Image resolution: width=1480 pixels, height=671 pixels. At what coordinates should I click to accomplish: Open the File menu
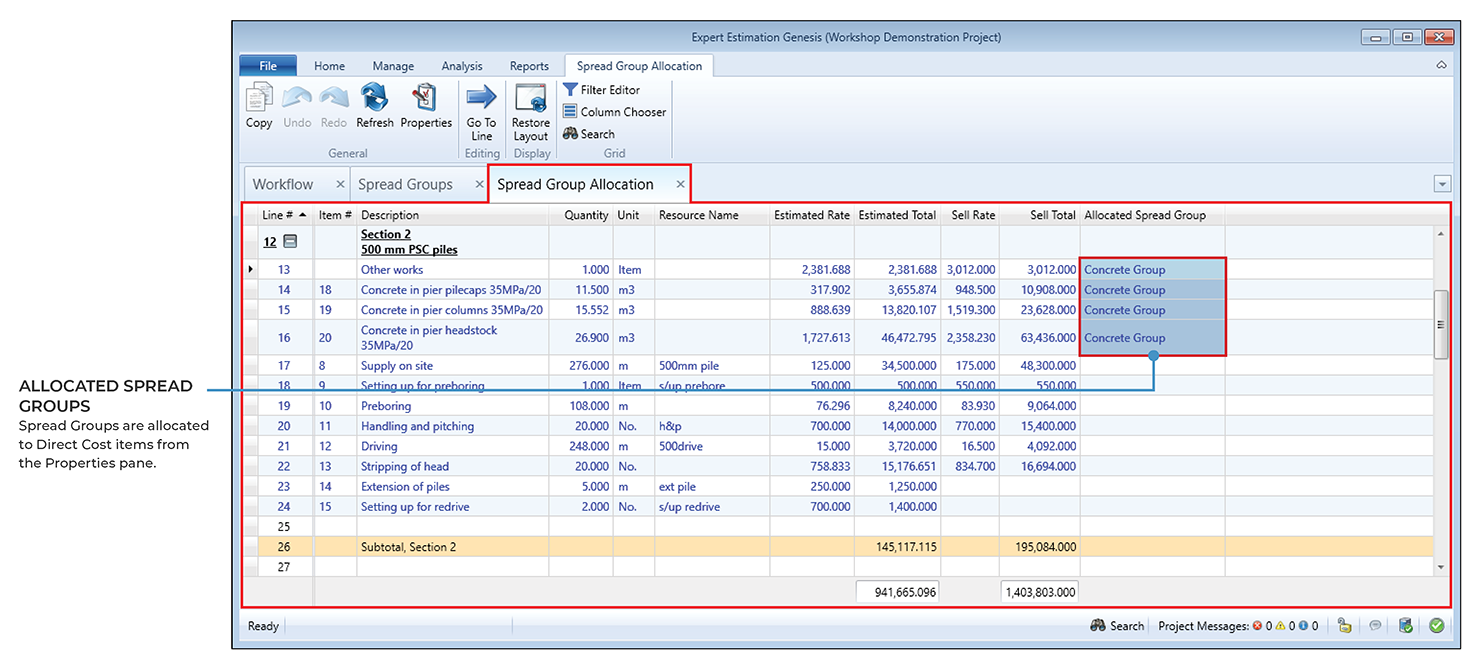click(268, 66)
